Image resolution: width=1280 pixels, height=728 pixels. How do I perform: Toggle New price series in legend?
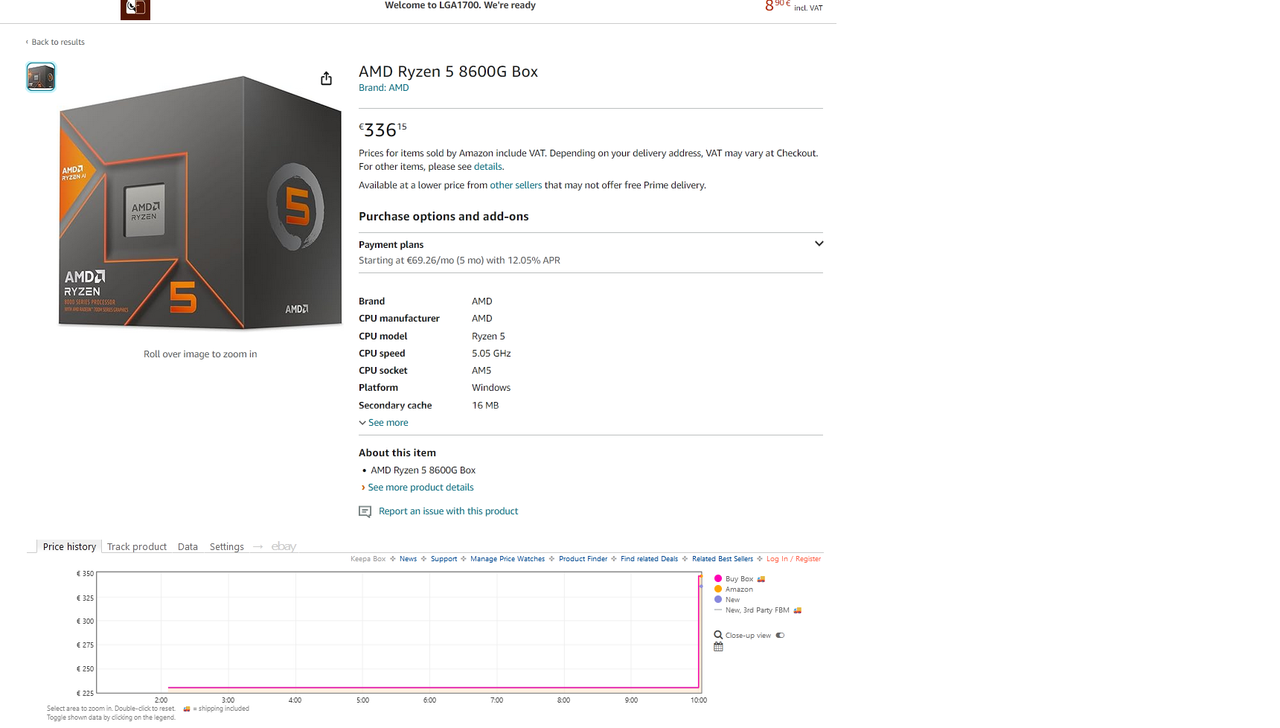727,599
